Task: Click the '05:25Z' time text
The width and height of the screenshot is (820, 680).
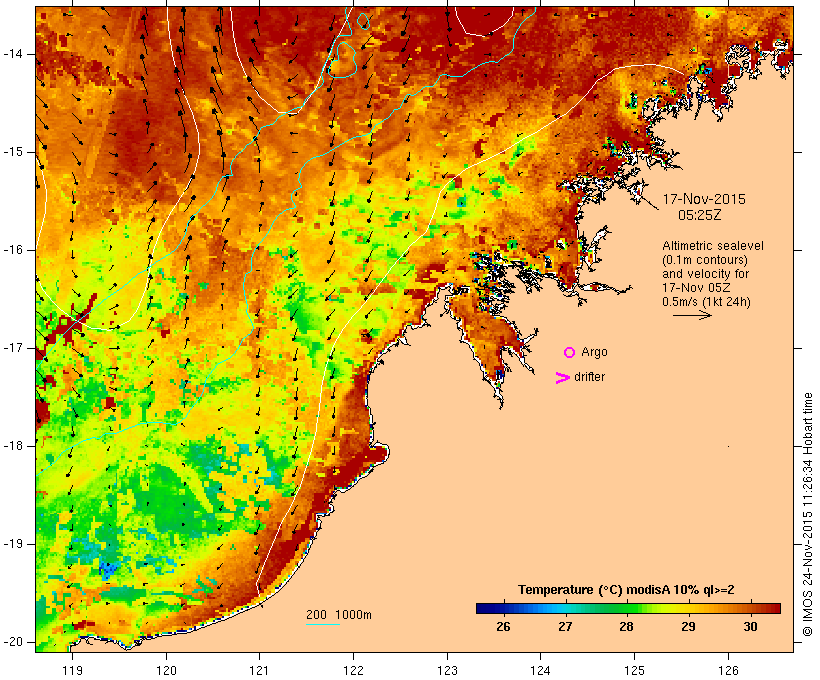Action: point(700,215)
